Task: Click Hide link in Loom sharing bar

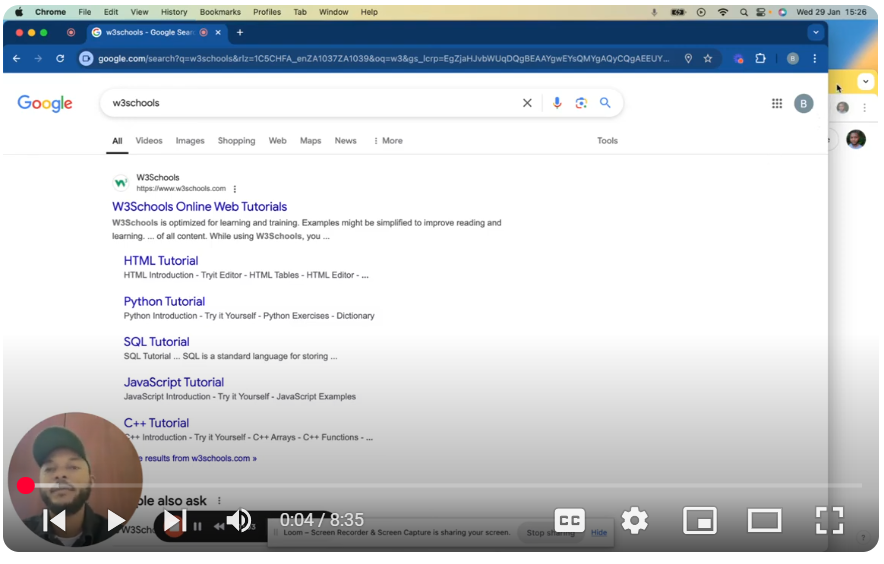Action: click(599, 533)
